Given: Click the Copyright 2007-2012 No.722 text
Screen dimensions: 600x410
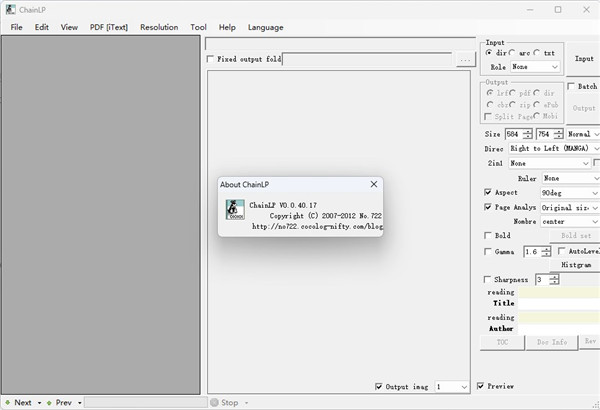Looking at the screenshot, I should pos(326,216).
